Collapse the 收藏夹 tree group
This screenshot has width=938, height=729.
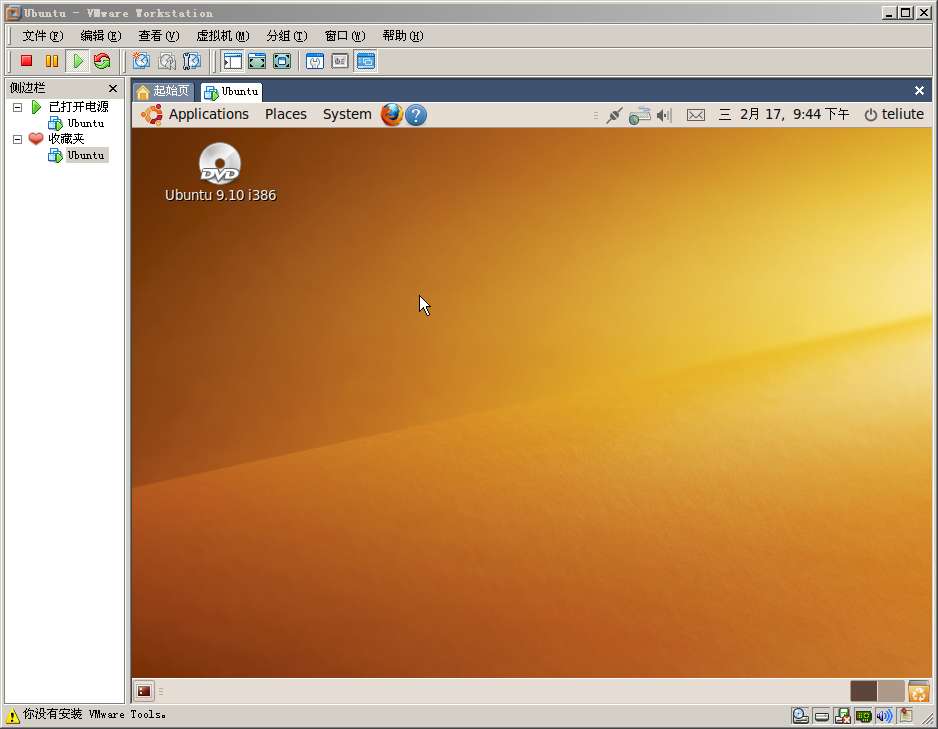[17, 139]
